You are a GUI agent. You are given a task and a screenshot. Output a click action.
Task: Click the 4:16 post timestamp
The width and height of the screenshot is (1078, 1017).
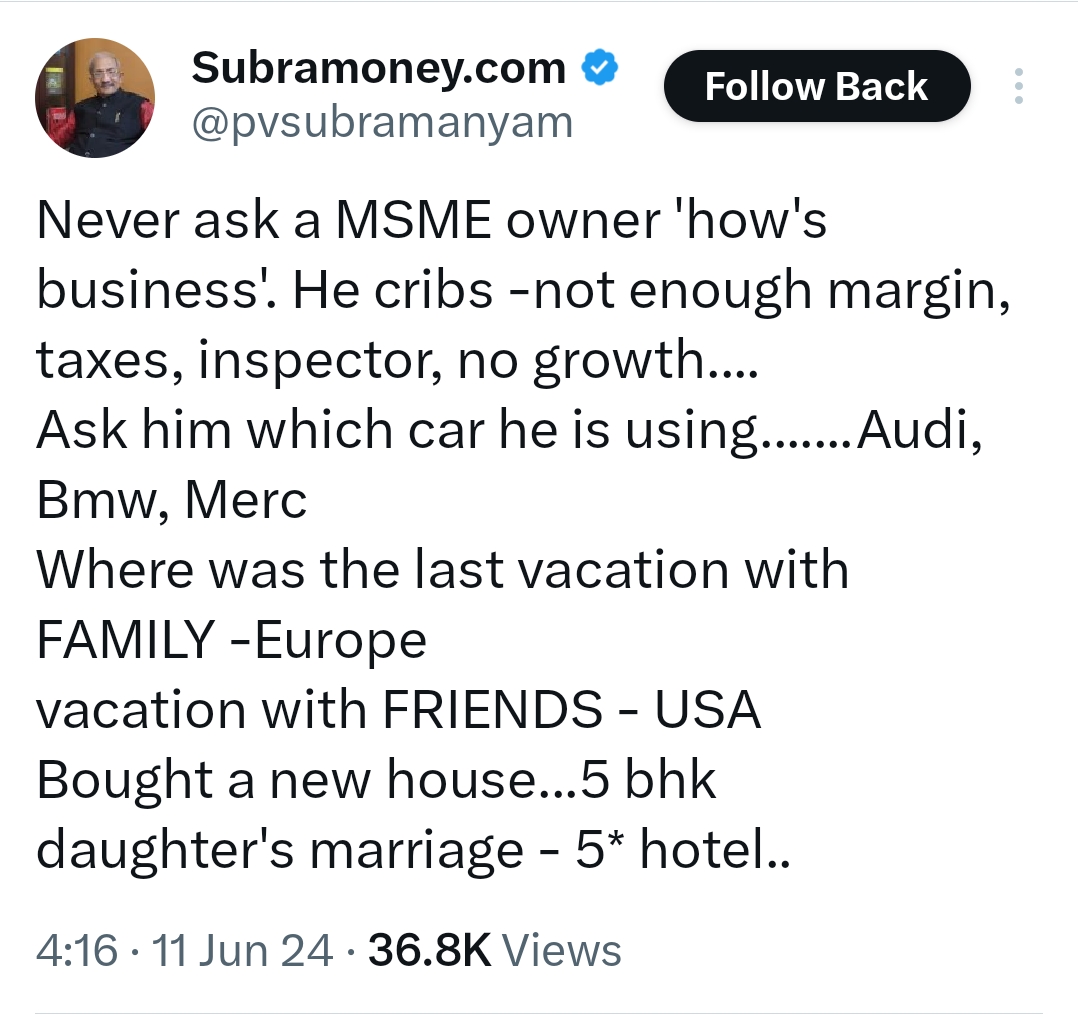pos(76,949)
